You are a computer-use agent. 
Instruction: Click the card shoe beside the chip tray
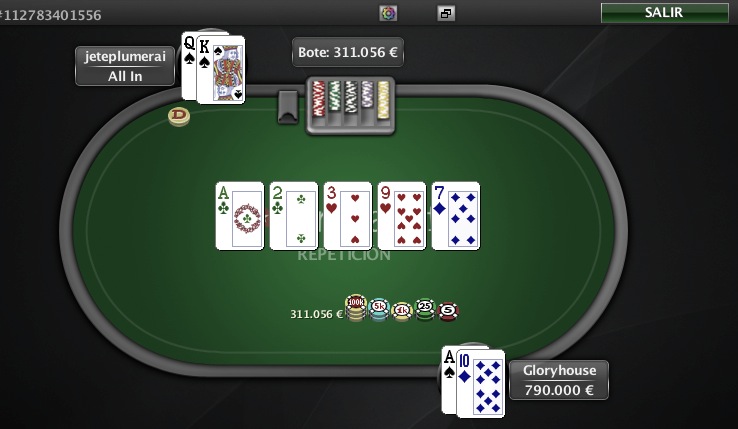point(288,107)
